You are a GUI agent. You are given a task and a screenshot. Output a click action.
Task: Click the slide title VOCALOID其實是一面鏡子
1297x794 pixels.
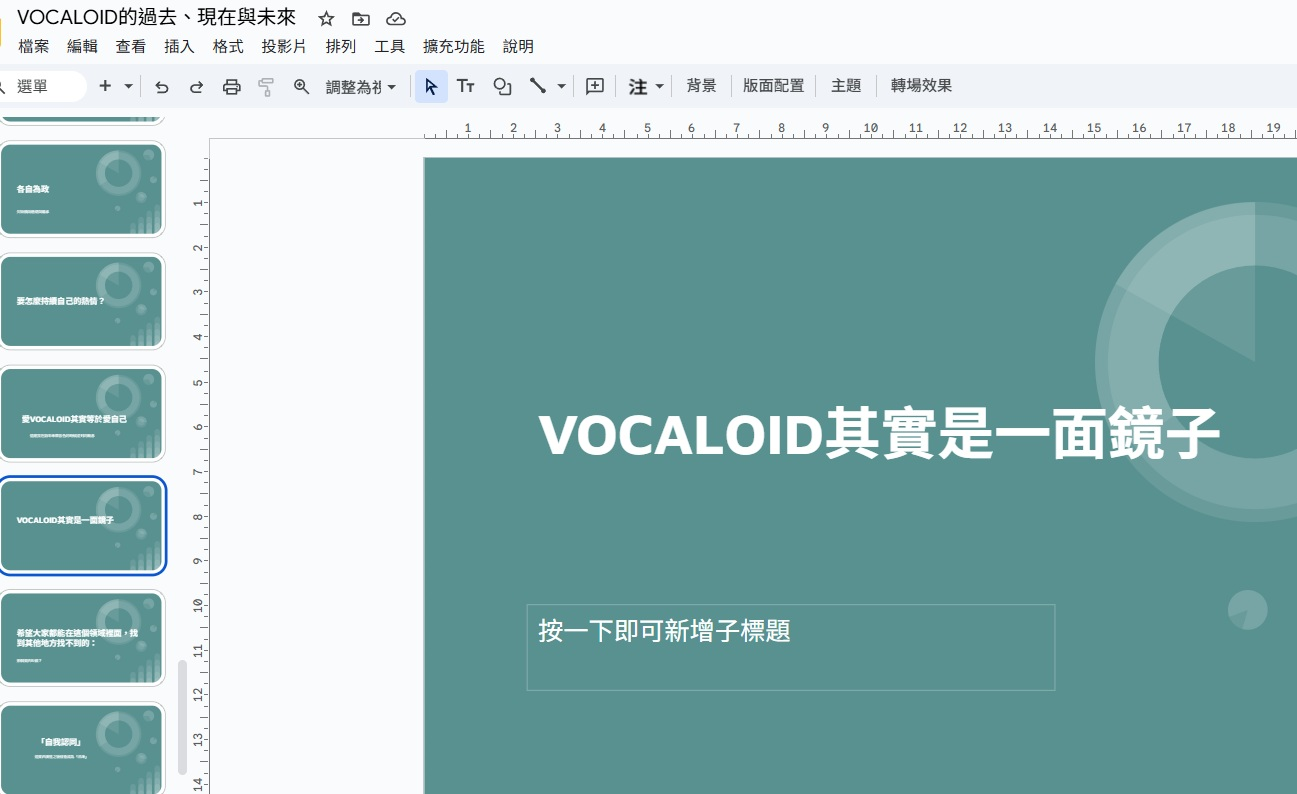879,433
